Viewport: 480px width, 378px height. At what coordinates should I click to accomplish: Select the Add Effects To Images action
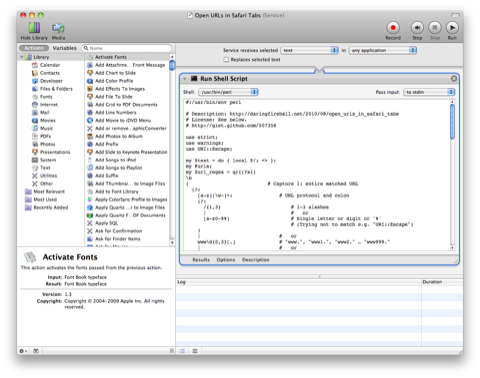120,89
